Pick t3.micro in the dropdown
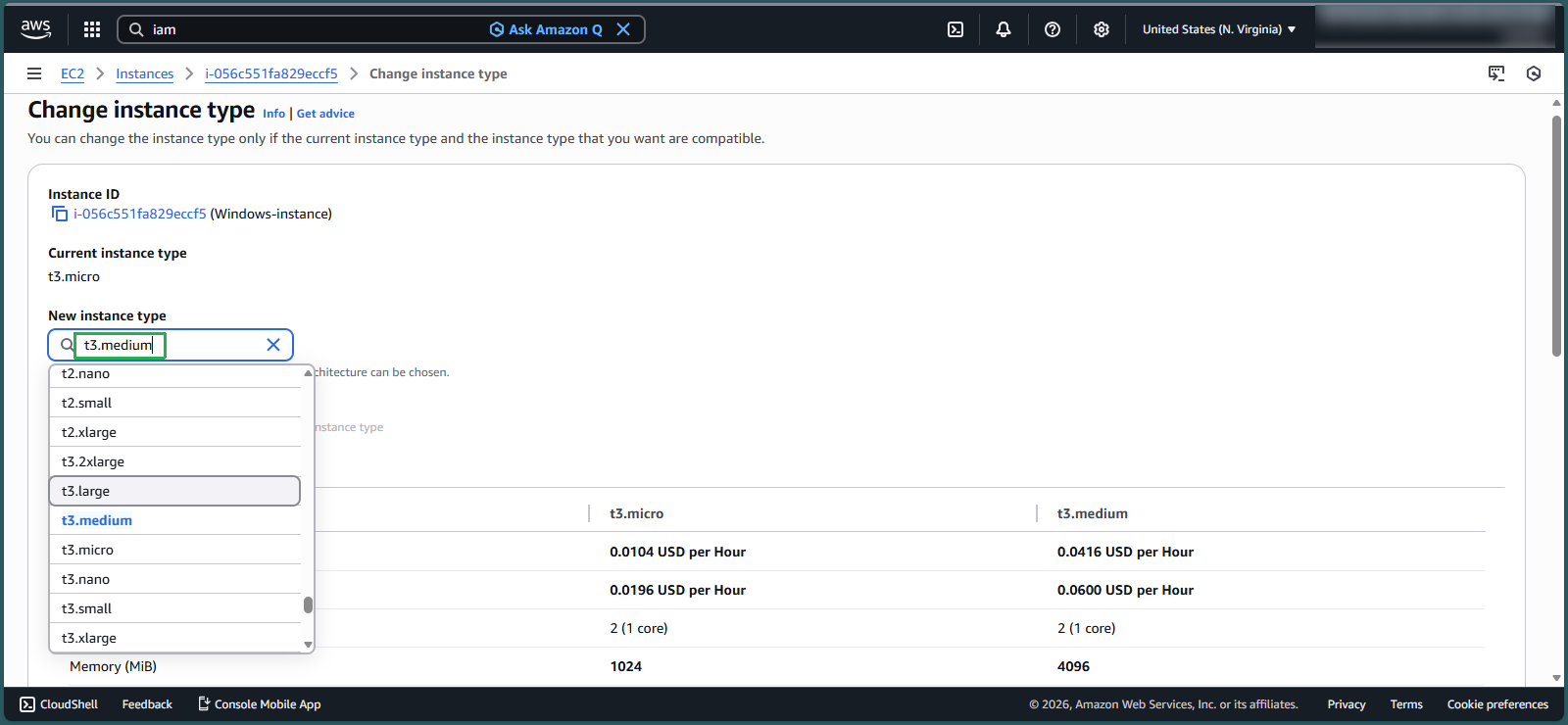This screenshot has width=1568, height=725. tap(175, 550)
